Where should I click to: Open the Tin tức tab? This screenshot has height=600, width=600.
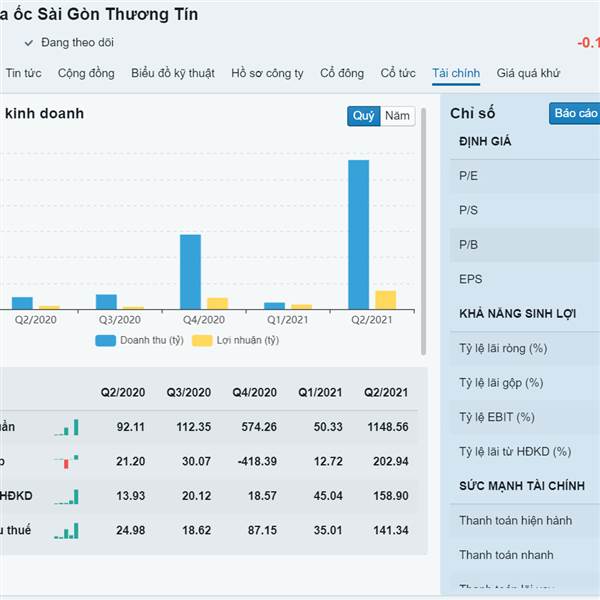[x=23, y=73]
